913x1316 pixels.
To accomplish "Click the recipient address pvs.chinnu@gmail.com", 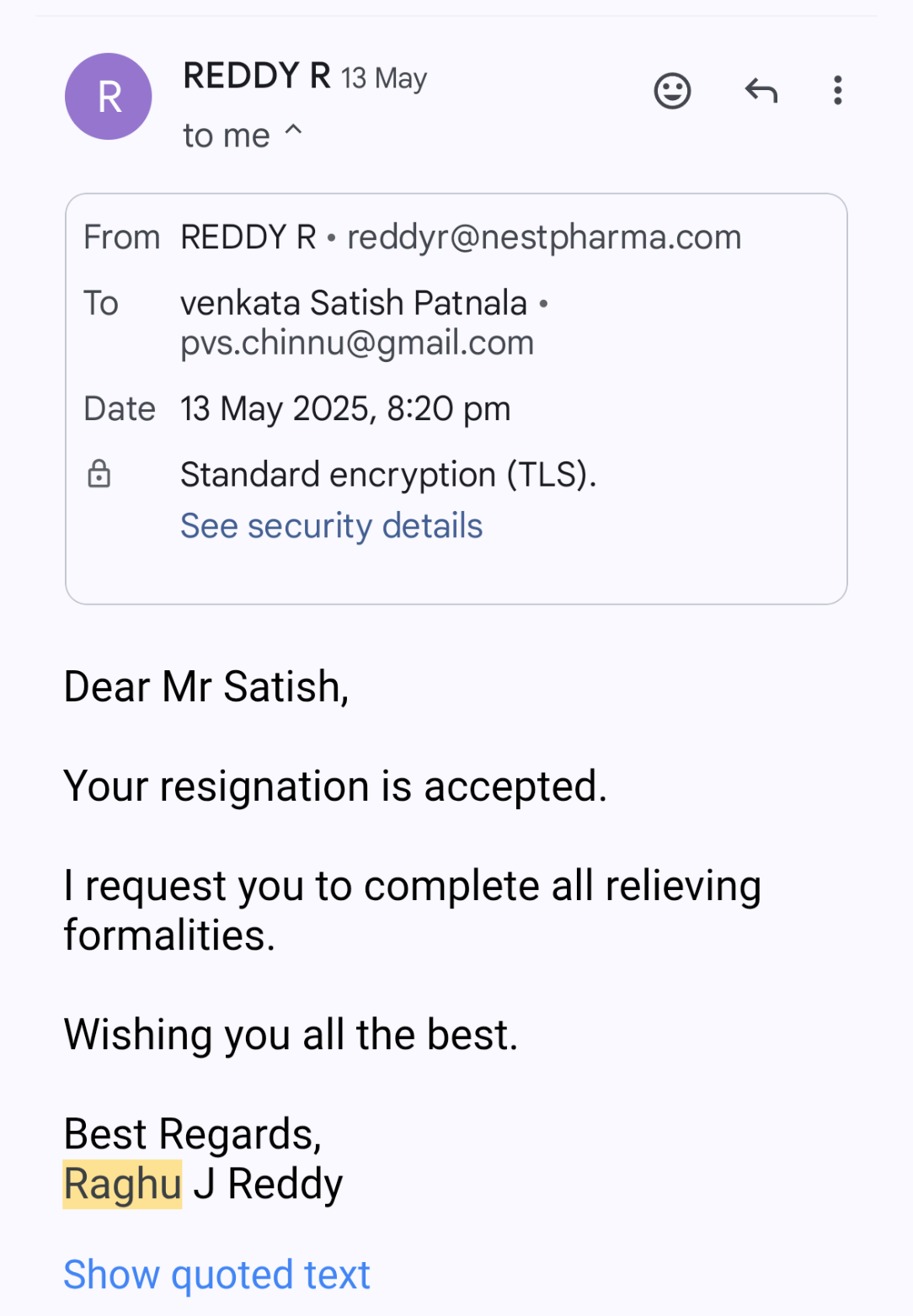I will tap(357, 343).
